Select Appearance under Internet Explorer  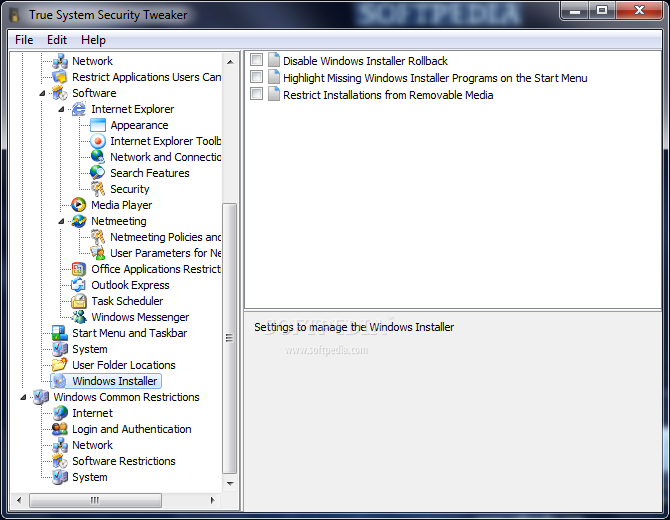(x=139, y=125)
